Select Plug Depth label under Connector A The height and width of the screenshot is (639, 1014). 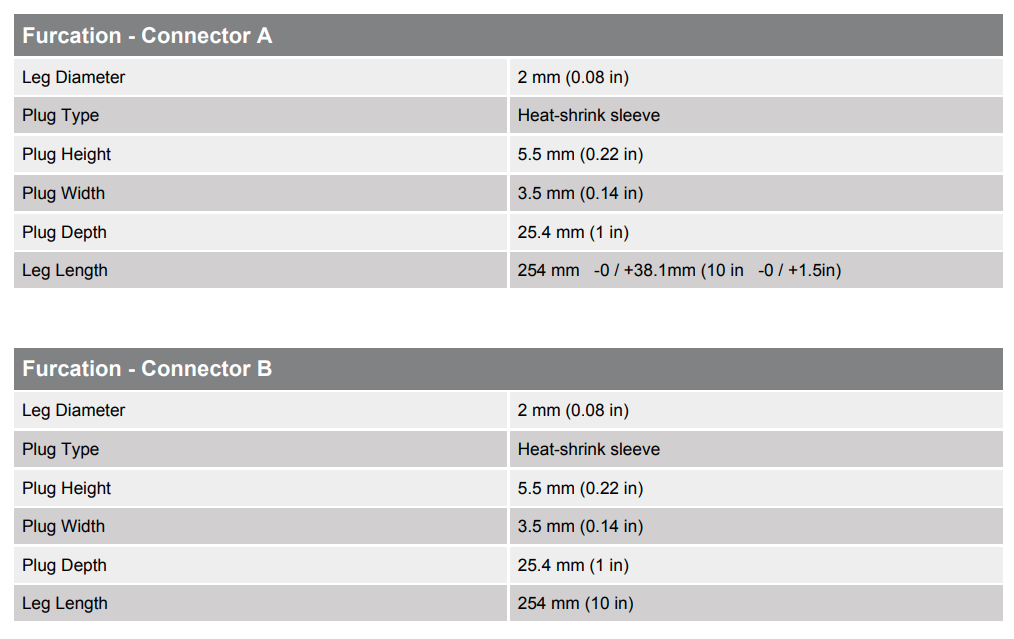pyautogui.click(x=65, y=232)
